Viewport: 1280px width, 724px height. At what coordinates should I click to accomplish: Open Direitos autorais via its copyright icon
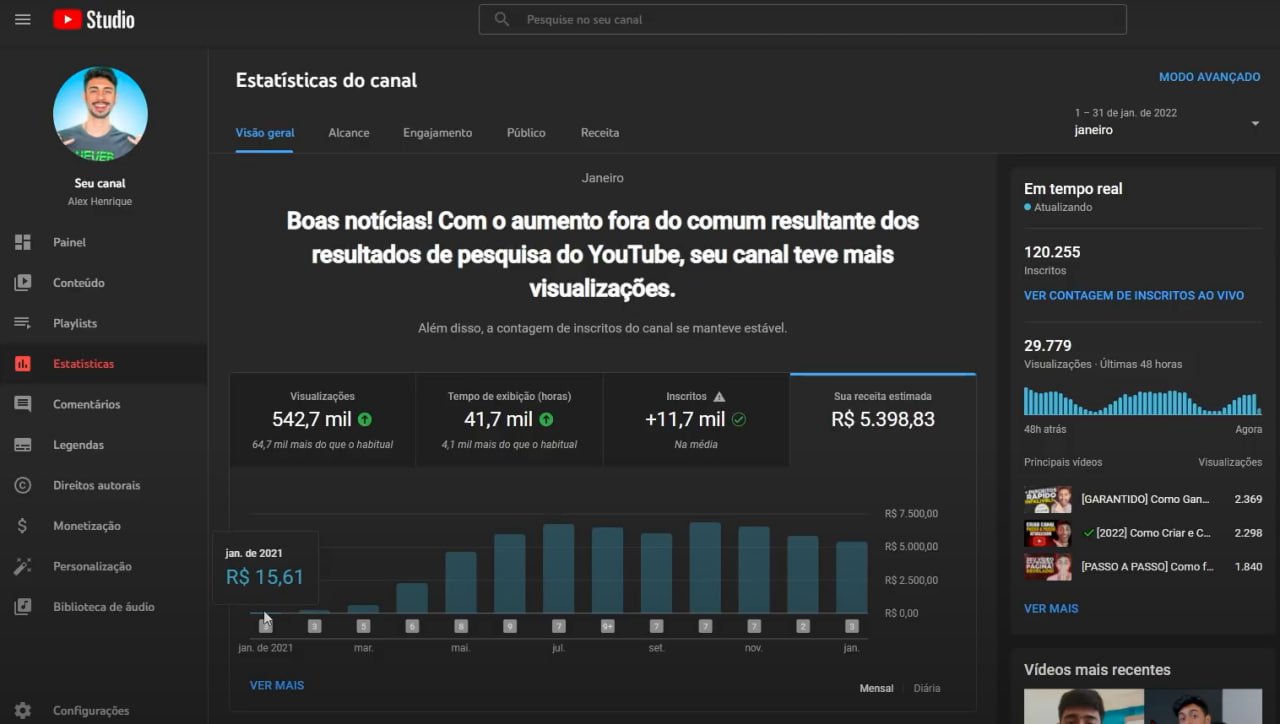click(x=23, y=485)
